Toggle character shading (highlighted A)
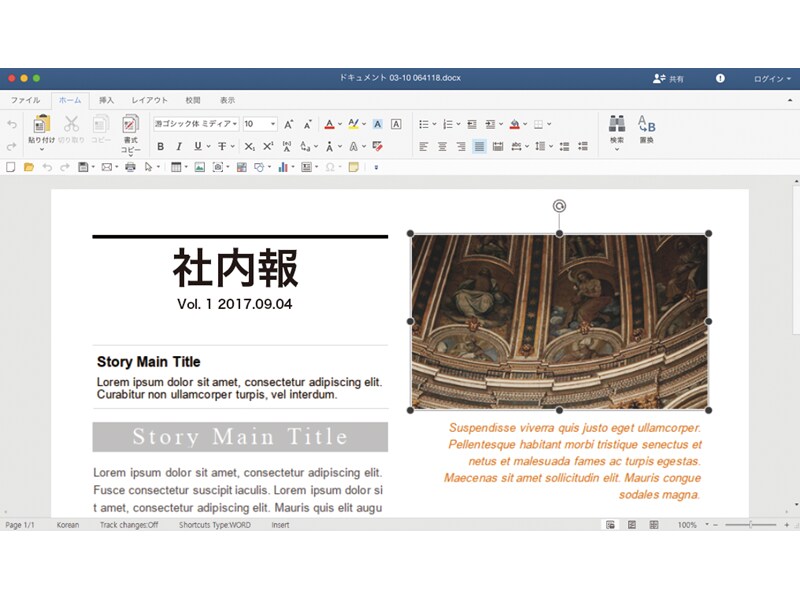800x600 pixels. point(378,124)
